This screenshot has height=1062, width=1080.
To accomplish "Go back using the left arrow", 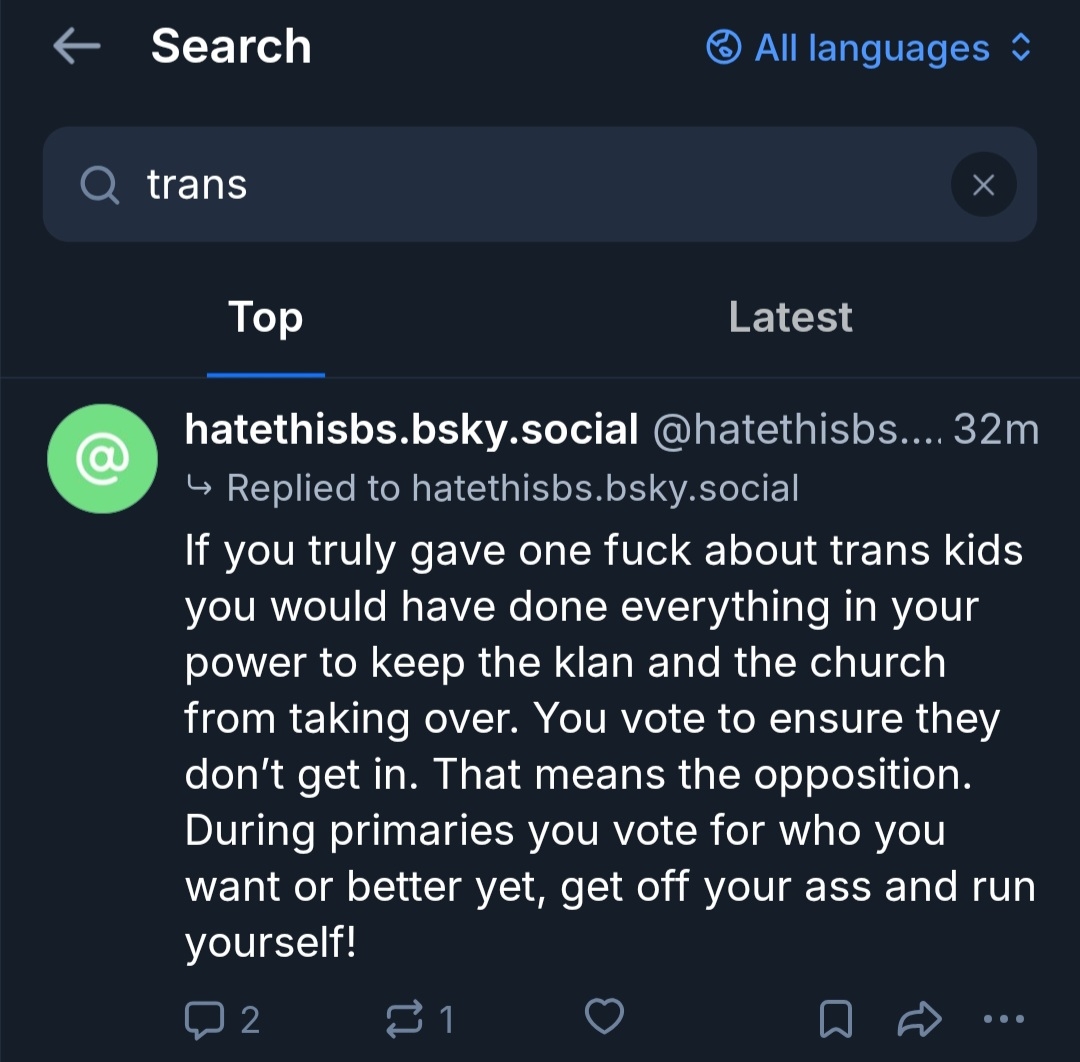I will point(77,47).
